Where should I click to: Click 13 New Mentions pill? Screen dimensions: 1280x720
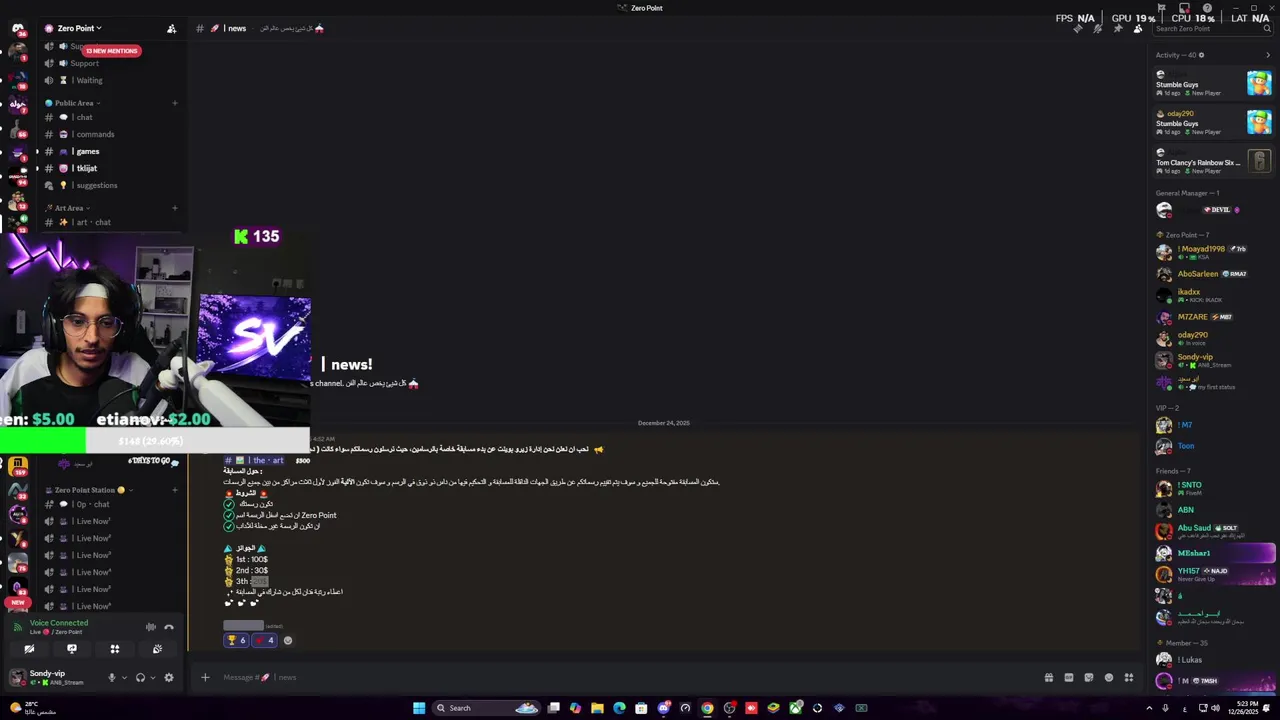click(x=111, y=51)
